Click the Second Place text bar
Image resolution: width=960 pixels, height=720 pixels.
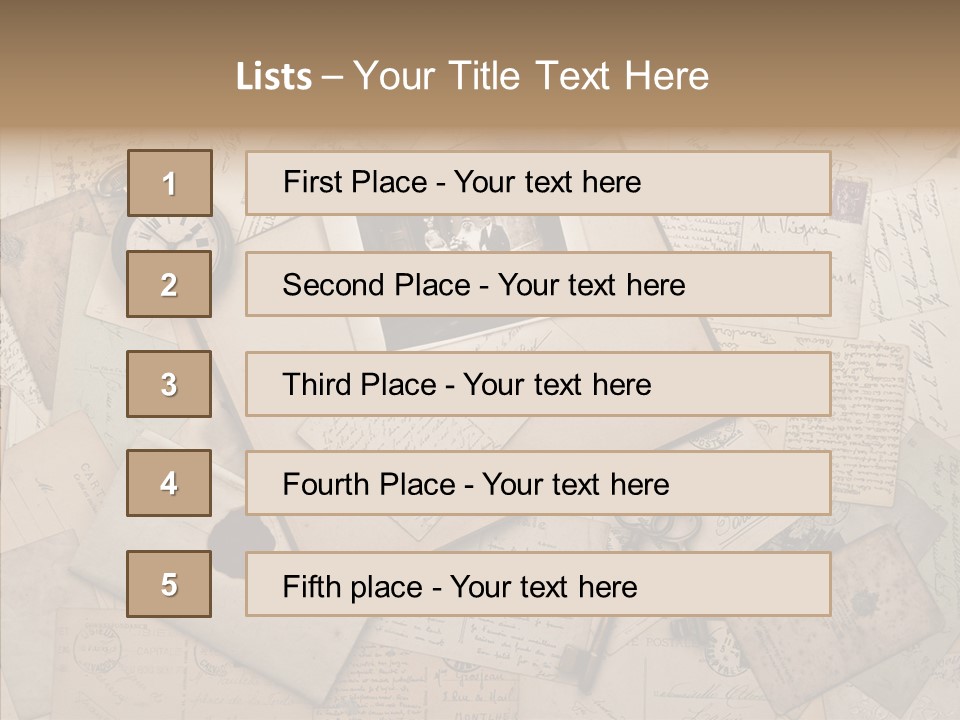pos(538,284)
